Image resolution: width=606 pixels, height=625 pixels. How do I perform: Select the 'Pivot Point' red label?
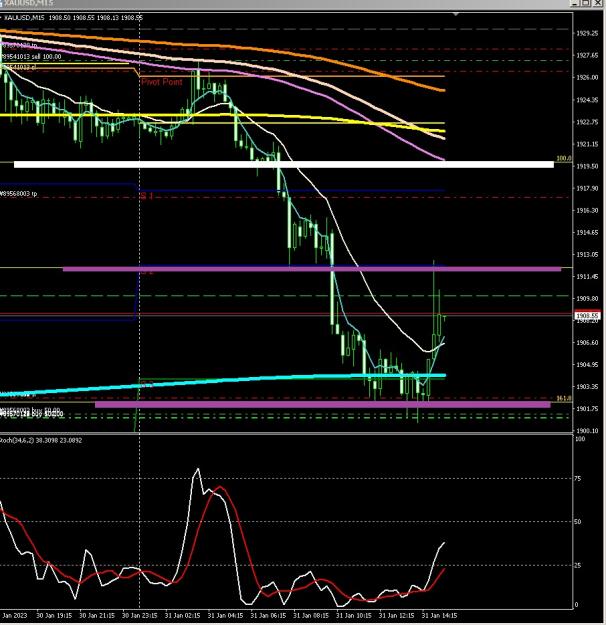(x=161, y=82)
